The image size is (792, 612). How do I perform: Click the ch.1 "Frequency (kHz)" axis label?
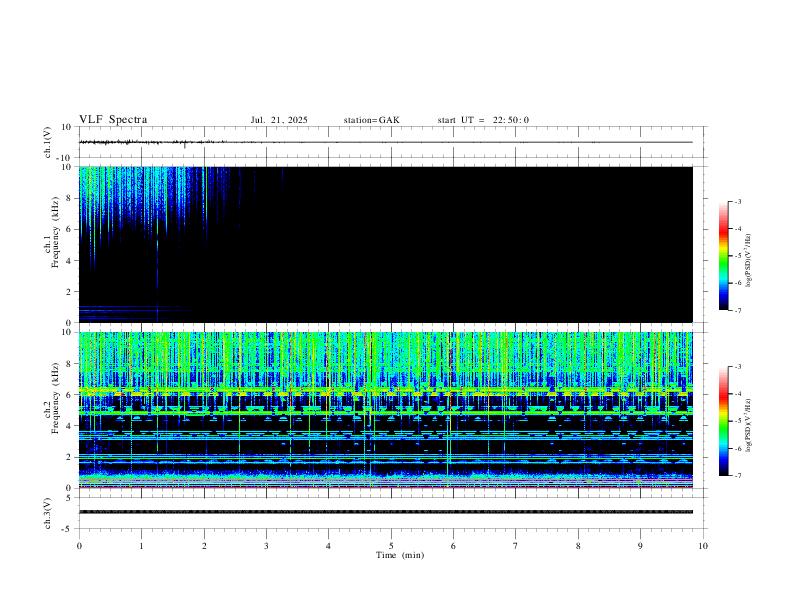tap(56, 232)
